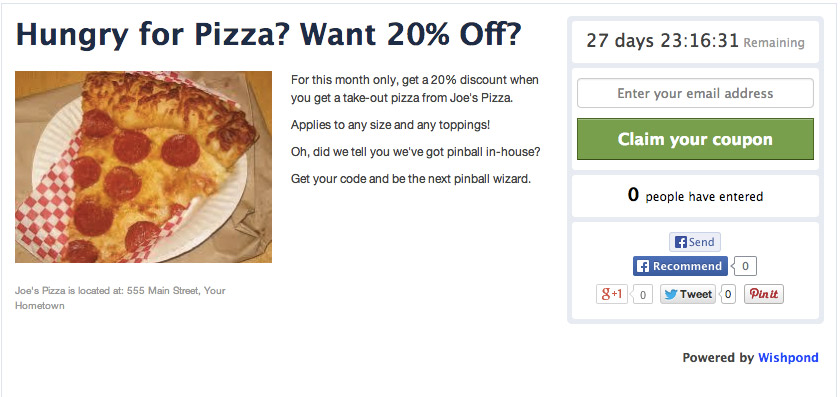Click the green Claim your coupon button

[x=695, y=139]
